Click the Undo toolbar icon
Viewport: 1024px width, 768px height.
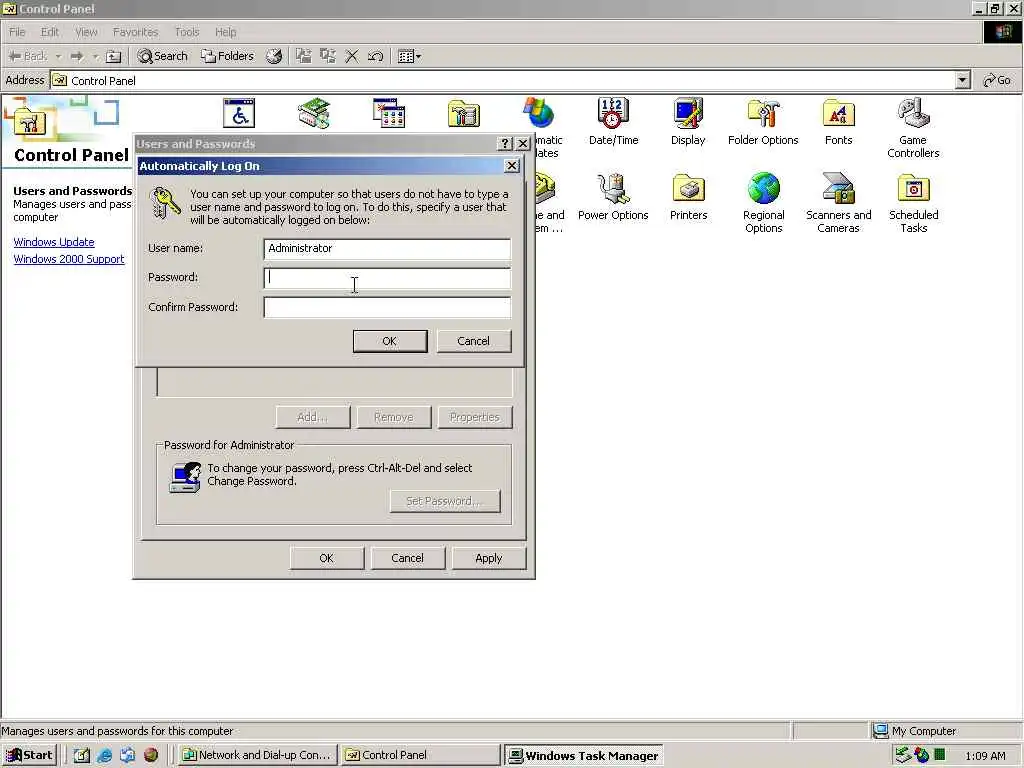(375, 56)
